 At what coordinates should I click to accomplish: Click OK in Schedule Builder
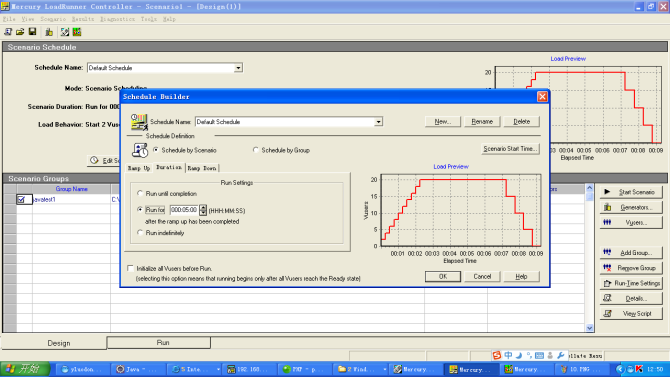pyautogui.click(x=443, y=277)
